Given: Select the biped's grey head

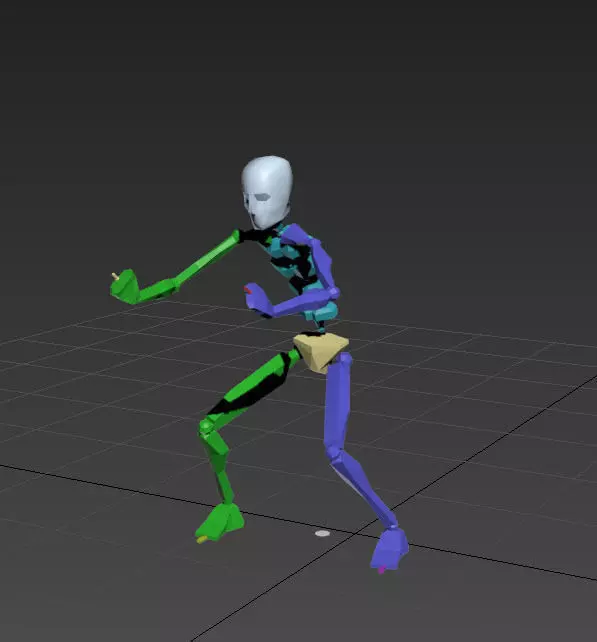Looking at the screenshot, I should tap(267, 192).
